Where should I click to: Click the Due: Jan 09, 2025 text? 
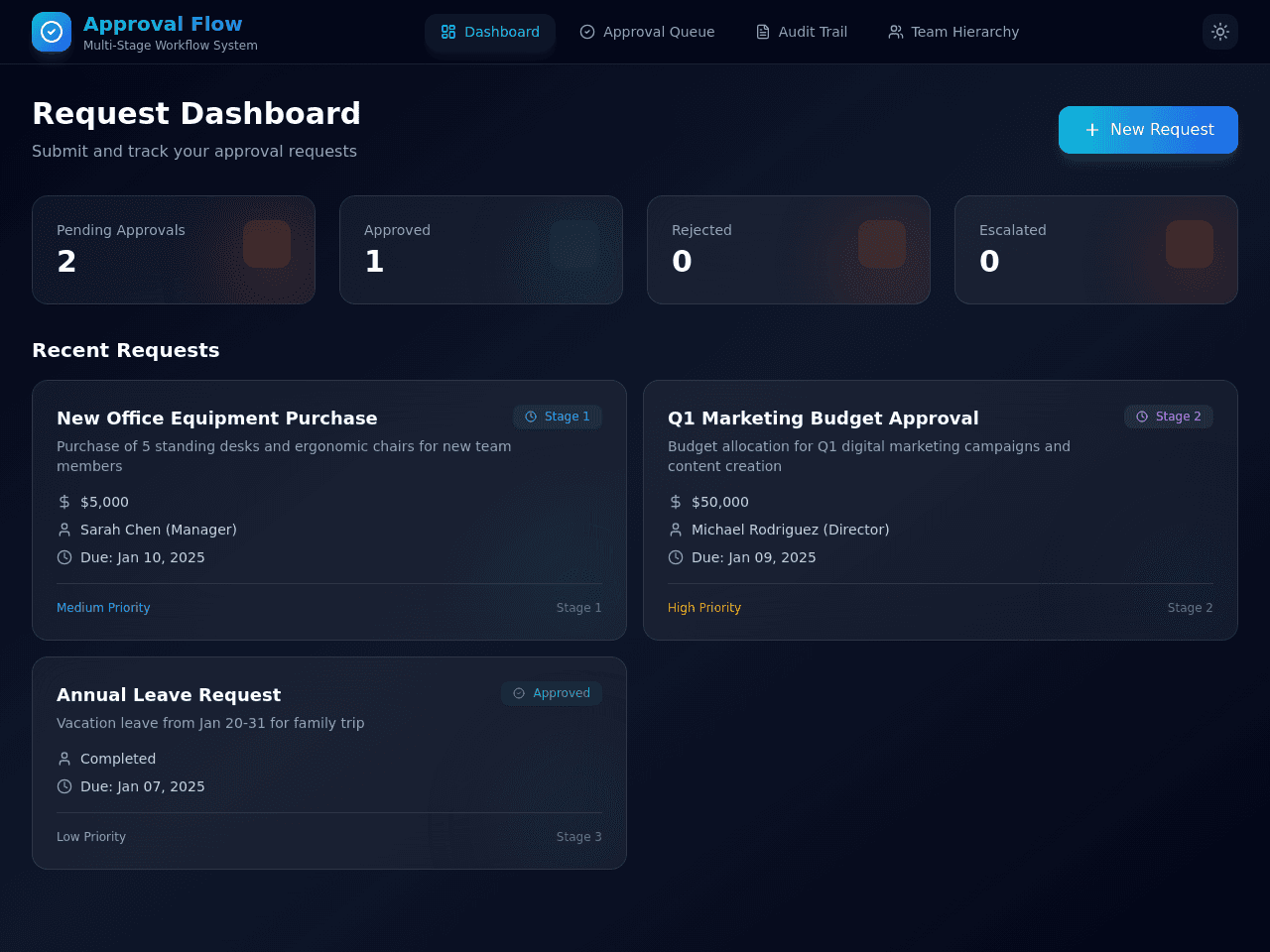point(754,557)
